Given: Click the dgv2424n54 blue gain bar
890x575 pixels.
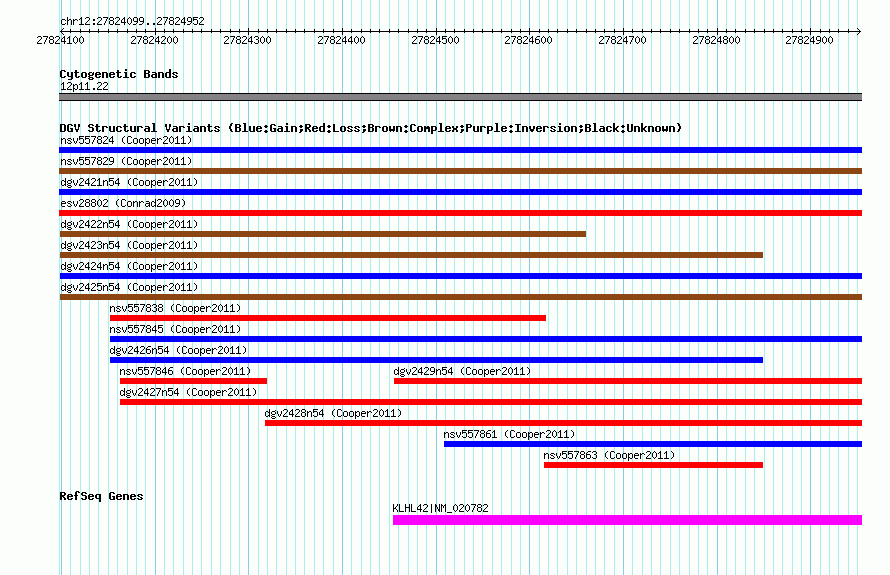Looking at the screenshot, I should (x=460, y=276).
